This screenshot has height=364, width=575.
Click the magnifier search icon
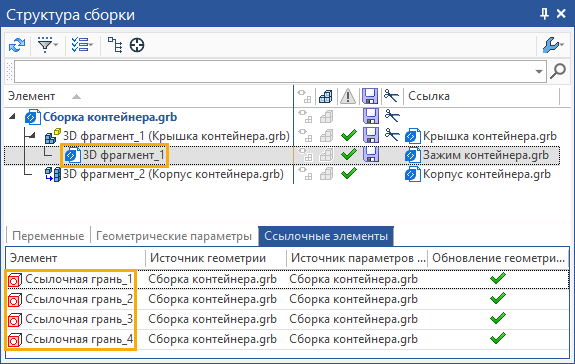tap(558, 71)
